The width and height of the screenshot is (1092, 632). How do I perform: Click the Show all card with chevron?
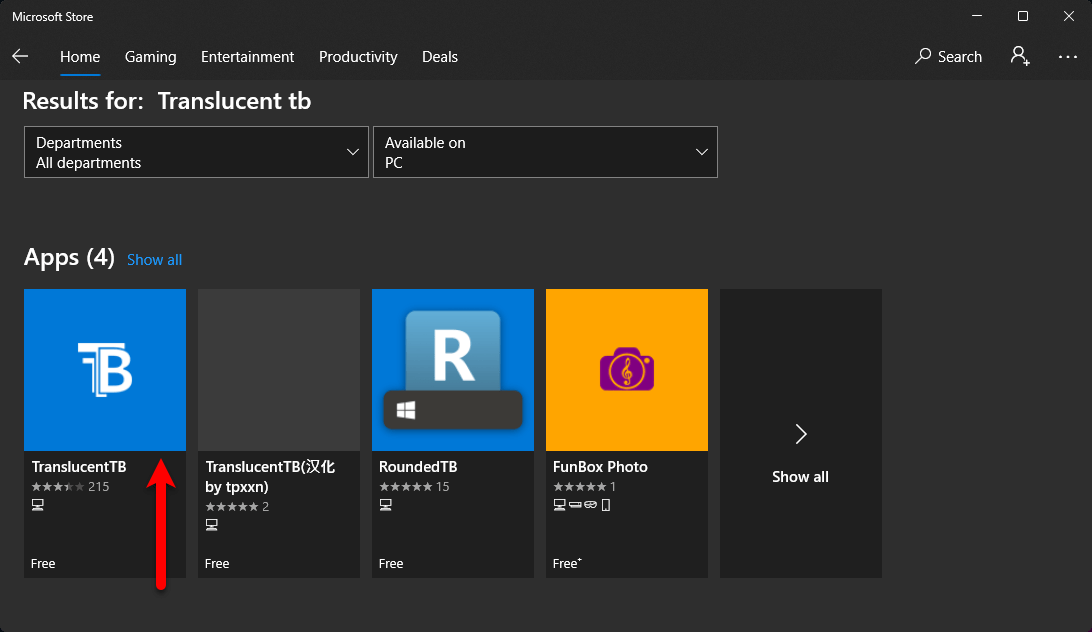tap(801, 433)
